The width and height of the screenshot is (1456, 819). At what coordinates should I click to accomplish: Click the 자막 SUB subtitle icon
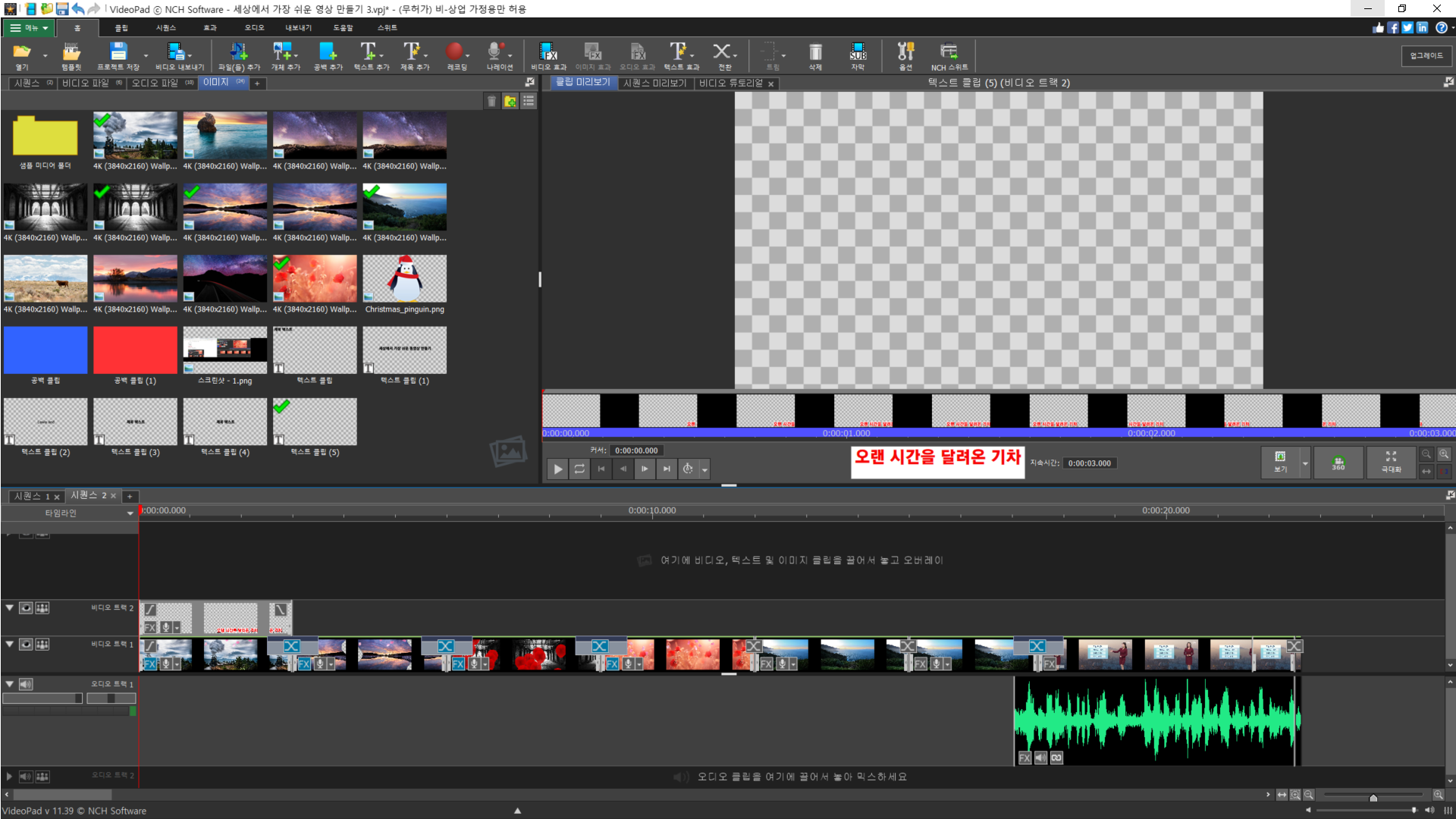point(858,52)
